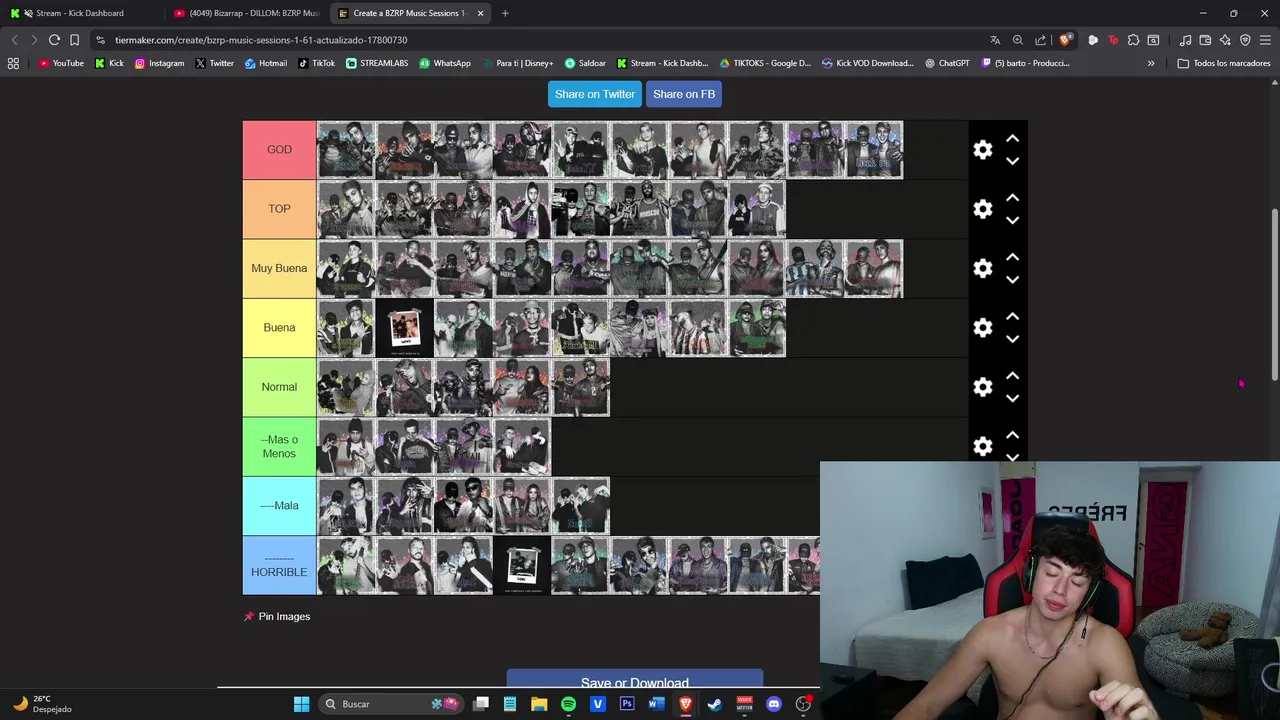1280x720 pixels.
Task: Open the extensions puzzle icon
Action: (x=1133, y=40)
